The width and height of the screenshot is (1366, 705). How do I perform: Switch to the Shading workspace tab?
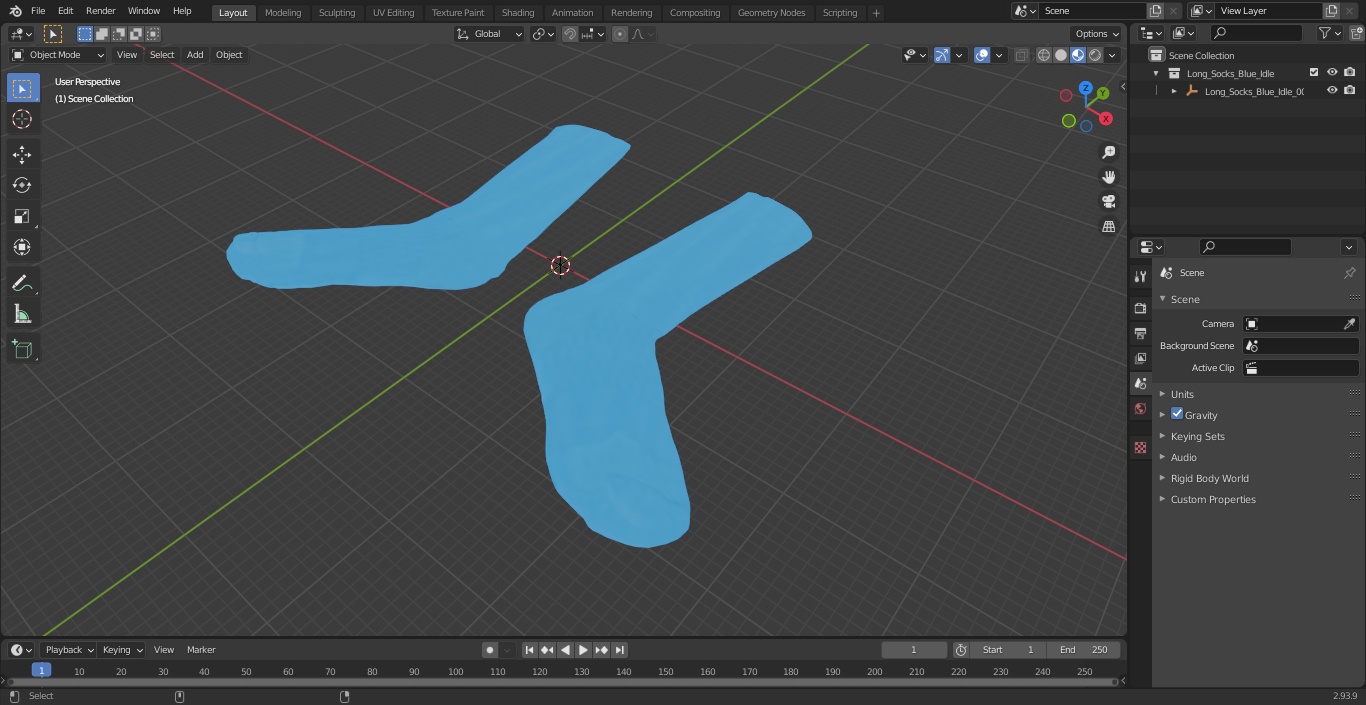click(x=518, y=13)
